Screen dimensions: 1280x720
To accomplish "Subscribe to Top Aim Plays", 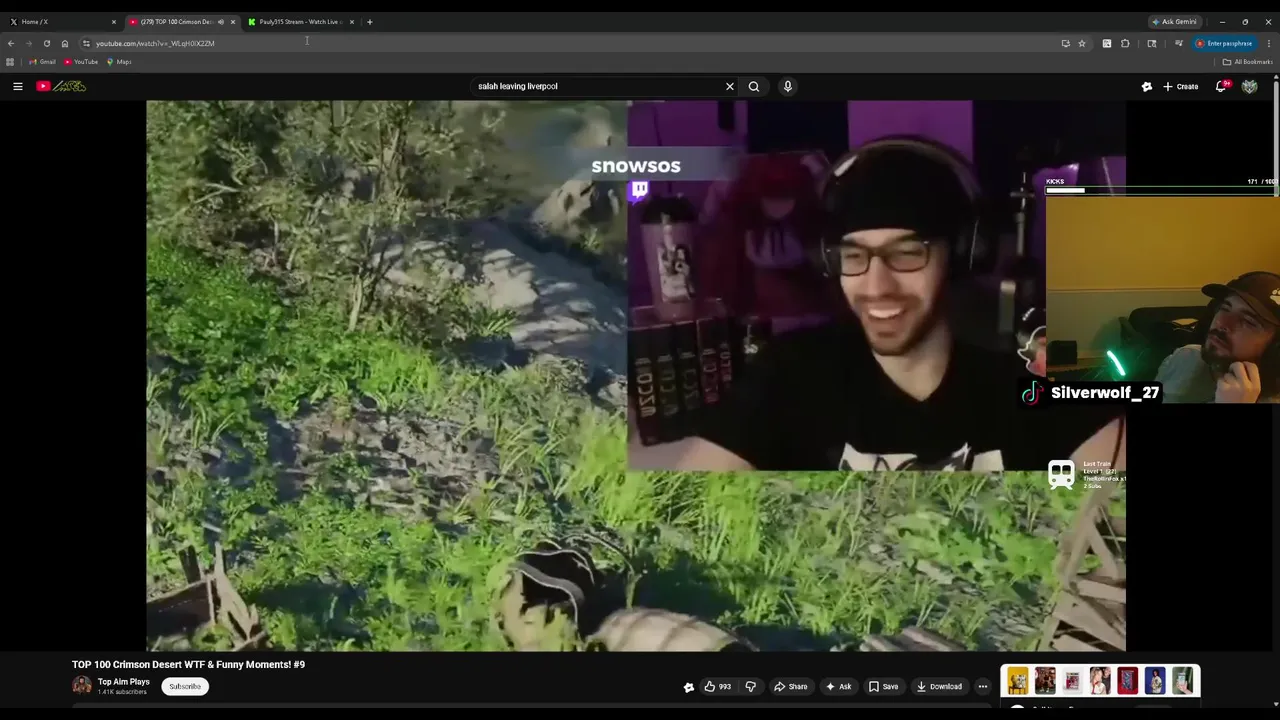I will coord(185,686).
